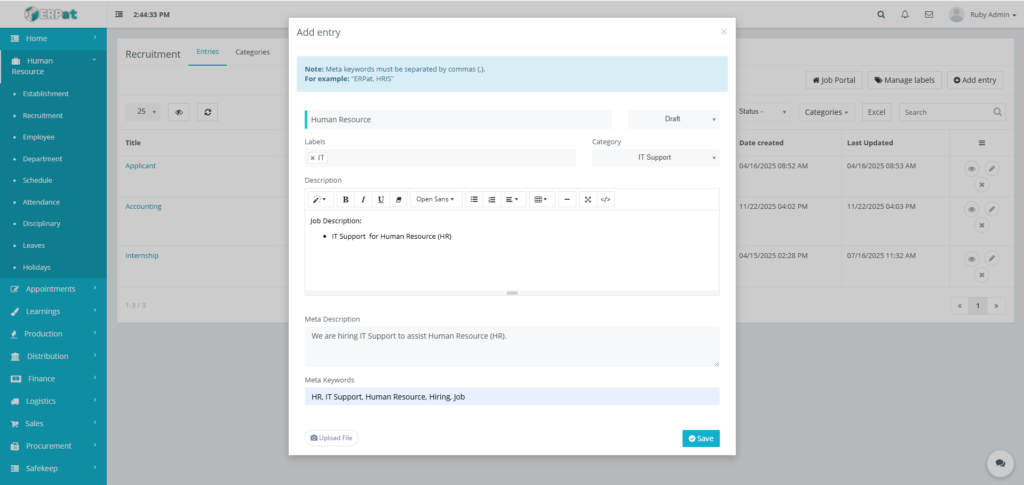Remove the IT label tag

point(312,158)
